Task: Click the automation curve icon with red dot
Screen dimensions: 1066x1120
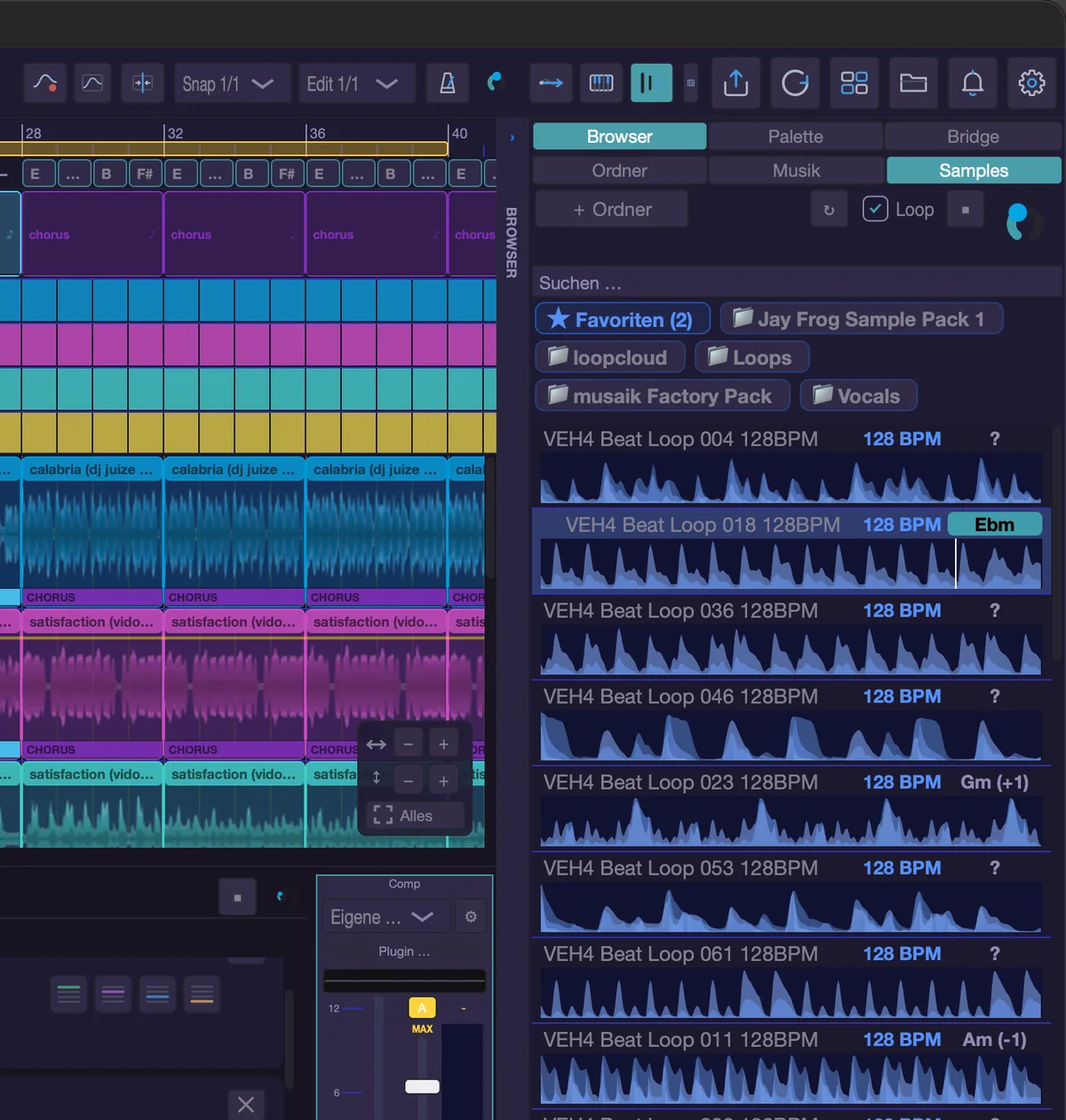Action: pyautogui.click(x=44, y=83)
